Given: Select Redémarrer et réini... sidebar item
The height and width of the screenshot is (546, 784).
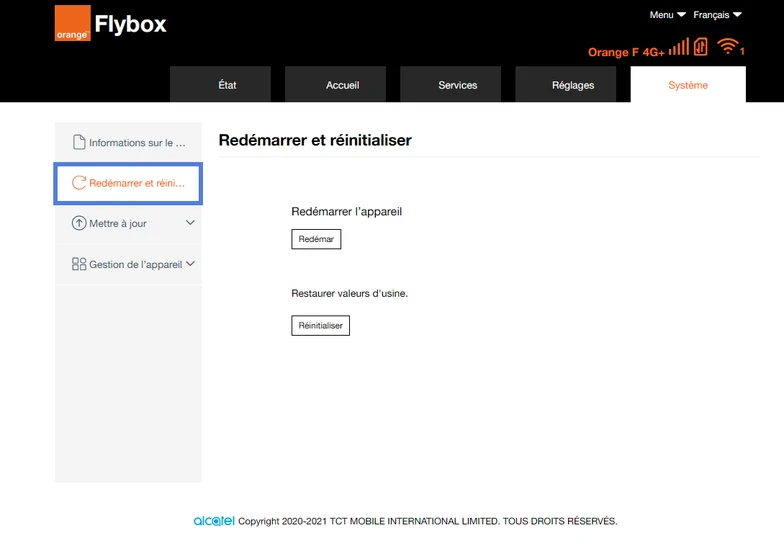Looking at the screenshot, I should pyautogui.click(x=128, y=183).
